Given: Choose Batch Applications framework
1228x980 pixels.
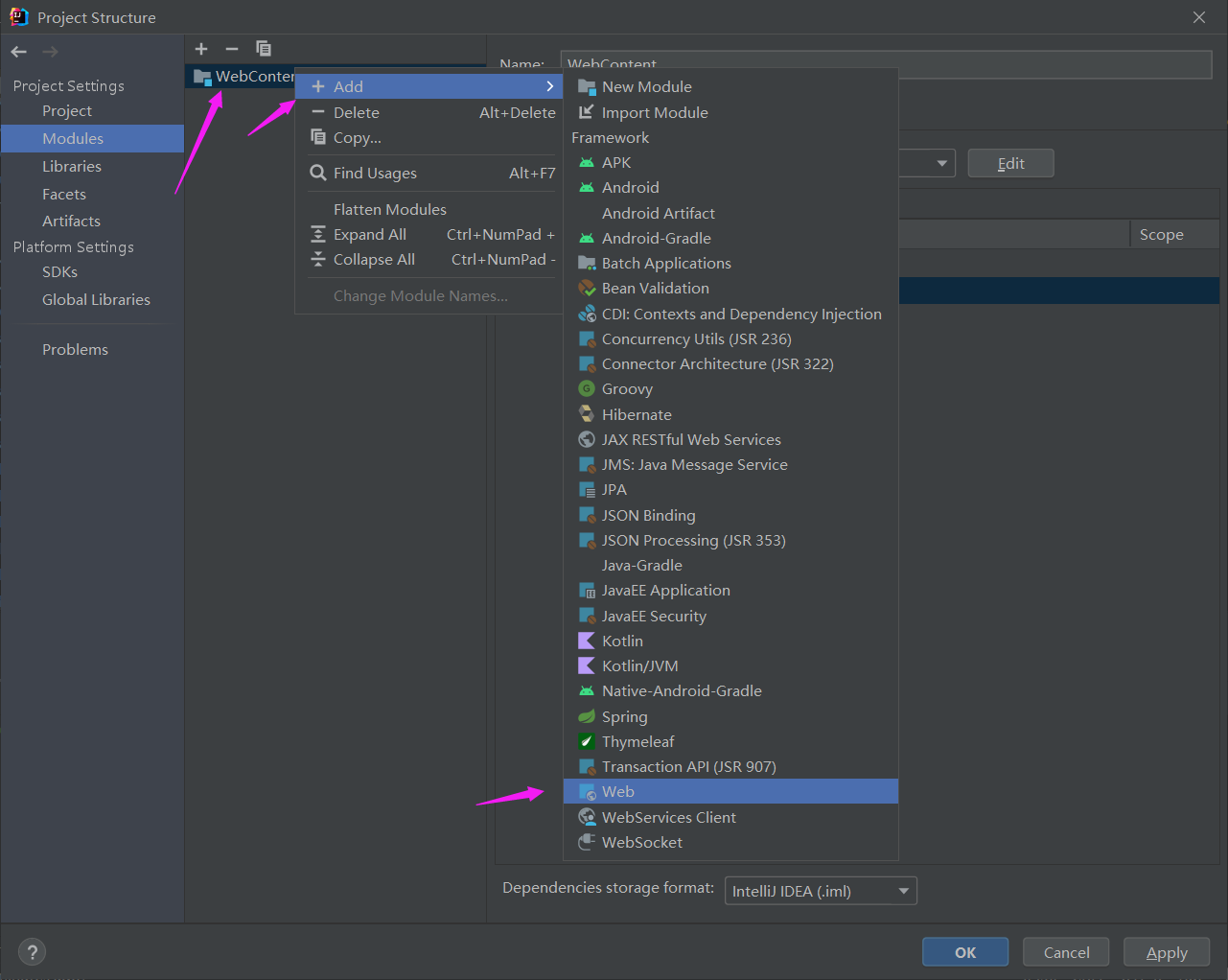Looking at the screenshot, I should tap(730, 264).
